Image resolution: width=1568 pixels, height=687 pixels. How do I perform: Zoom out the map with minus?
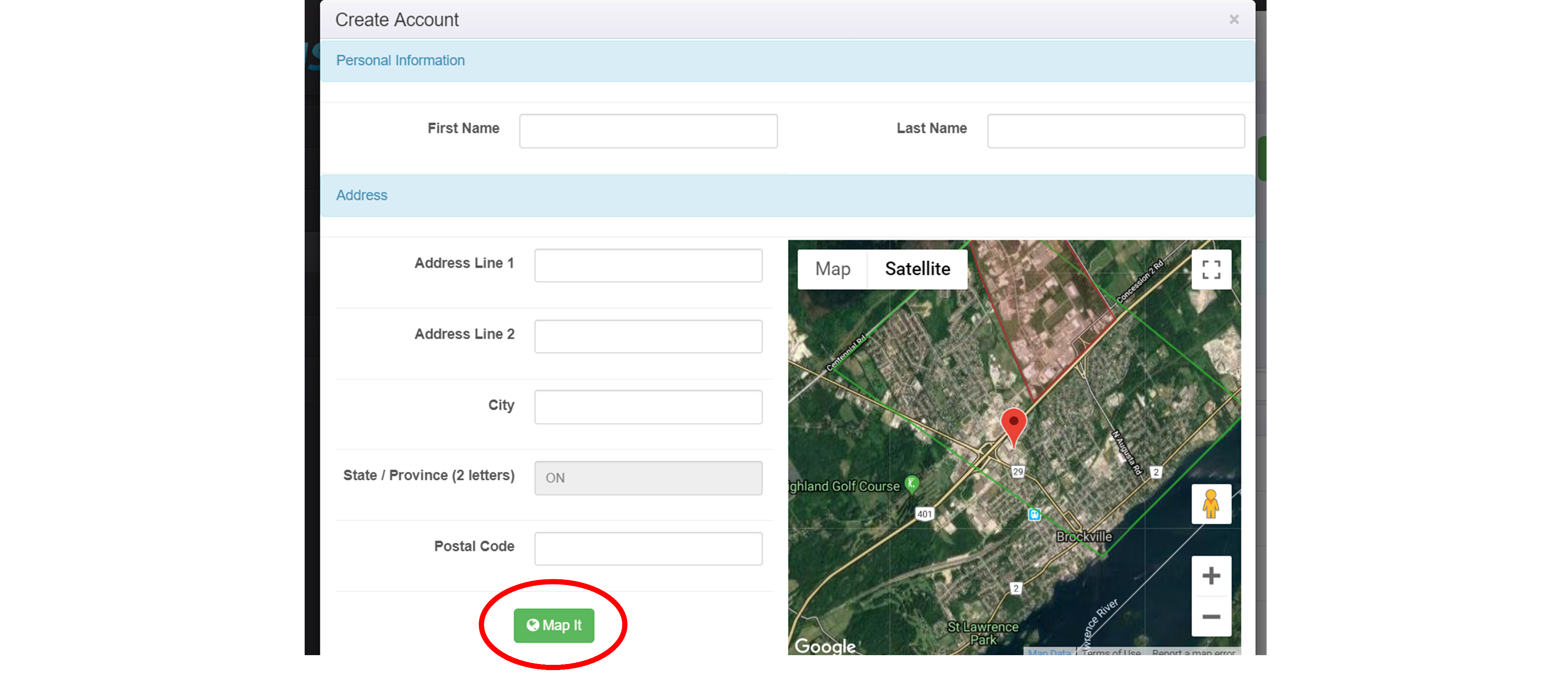point(1211,616)
